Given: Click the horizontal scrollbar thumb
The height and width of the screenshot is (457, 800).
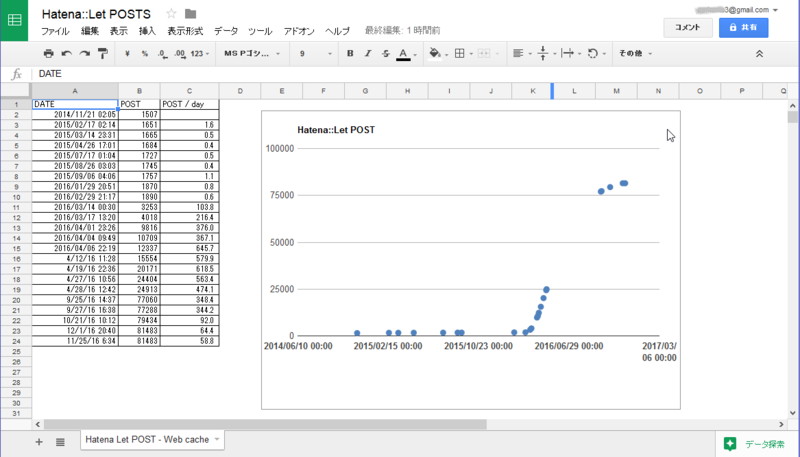Looking at the screenshot, I should (x=265, y=424).
